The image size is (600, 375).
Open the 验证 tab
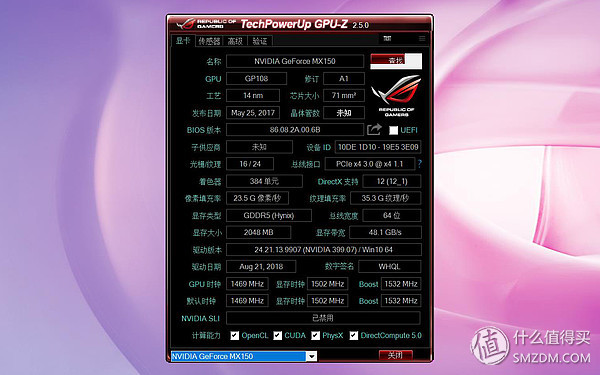260,41
